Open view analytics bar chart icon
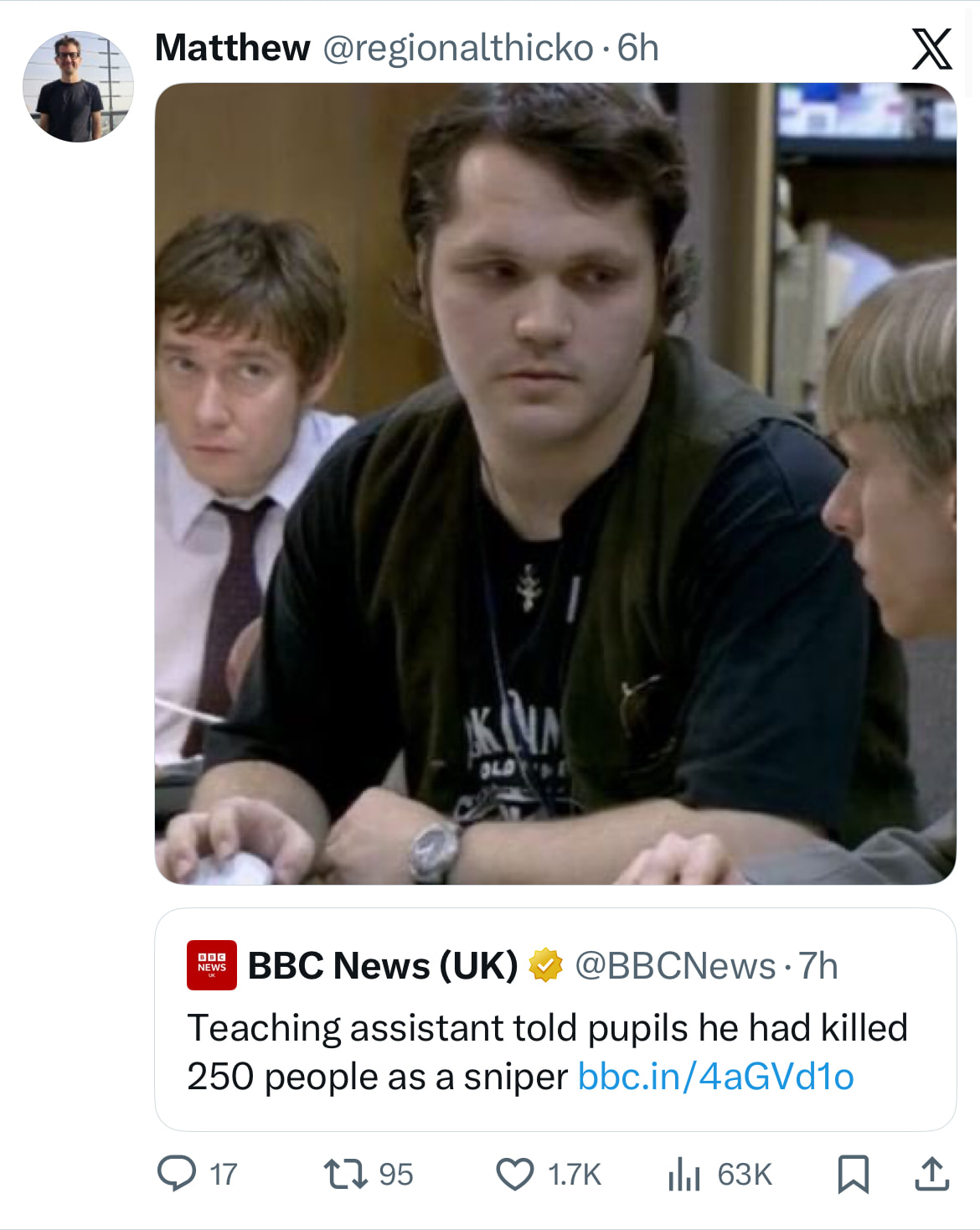 click(683, 1173)
